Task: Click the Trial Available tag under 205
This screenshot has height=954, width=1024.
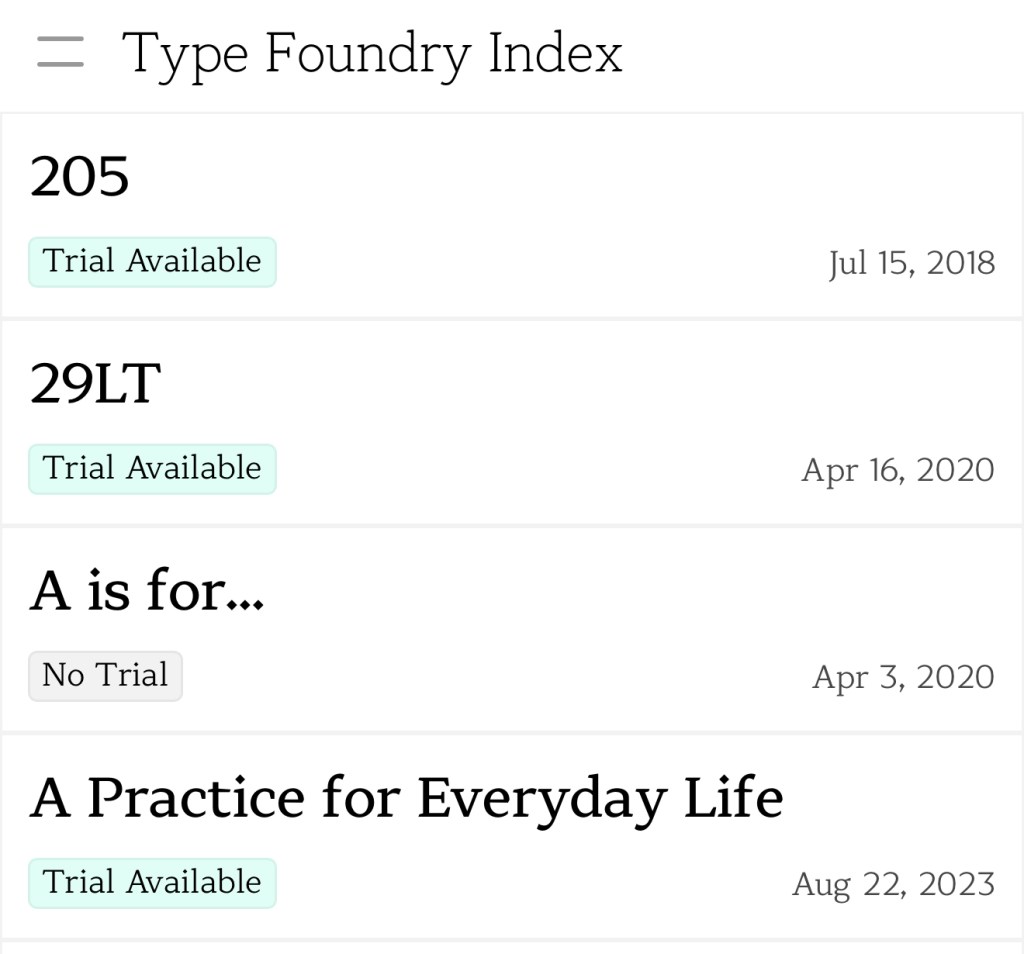Action: [152, 262]
